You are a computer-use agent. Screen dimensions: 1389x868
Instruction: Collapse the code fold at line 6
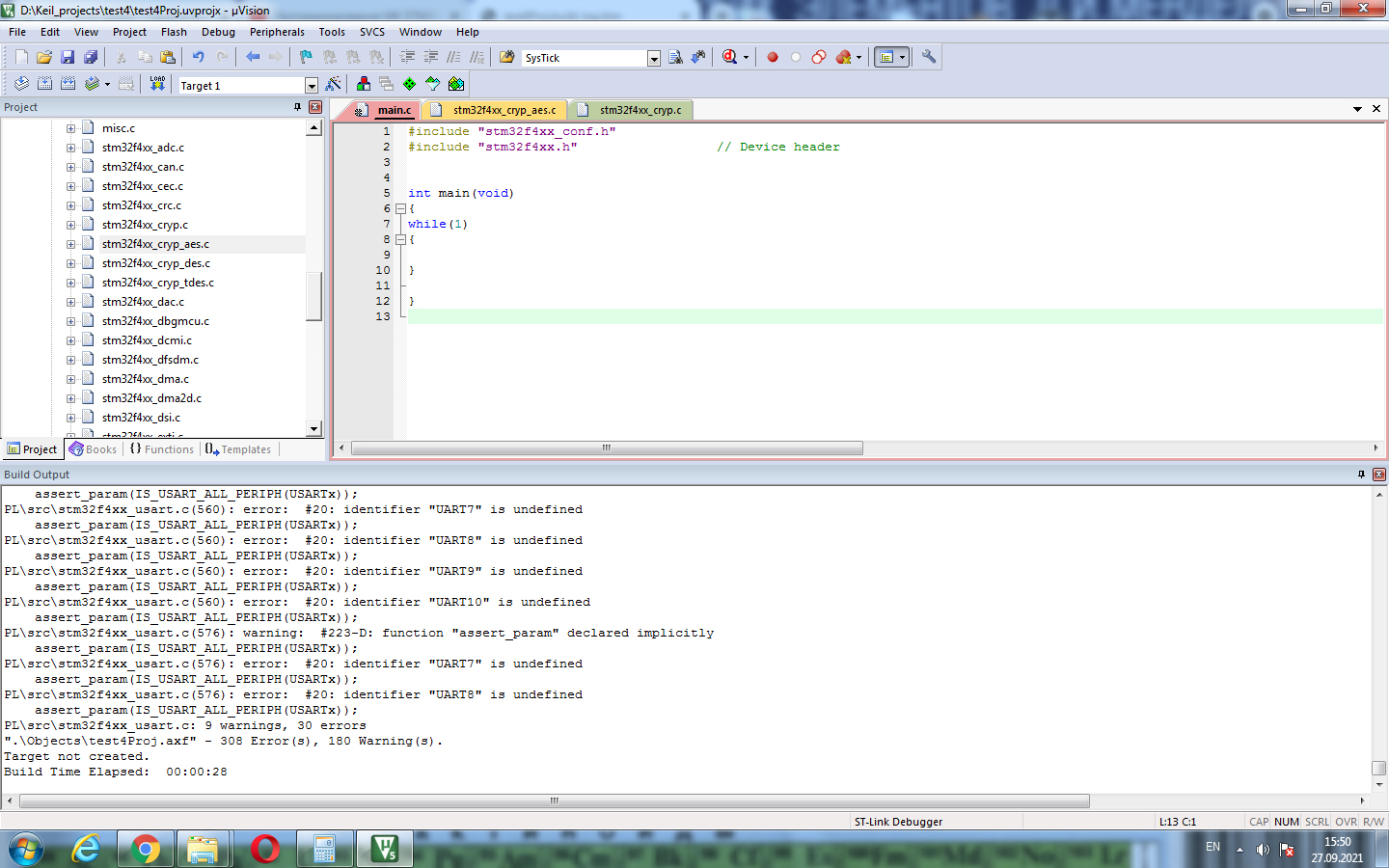400,208
